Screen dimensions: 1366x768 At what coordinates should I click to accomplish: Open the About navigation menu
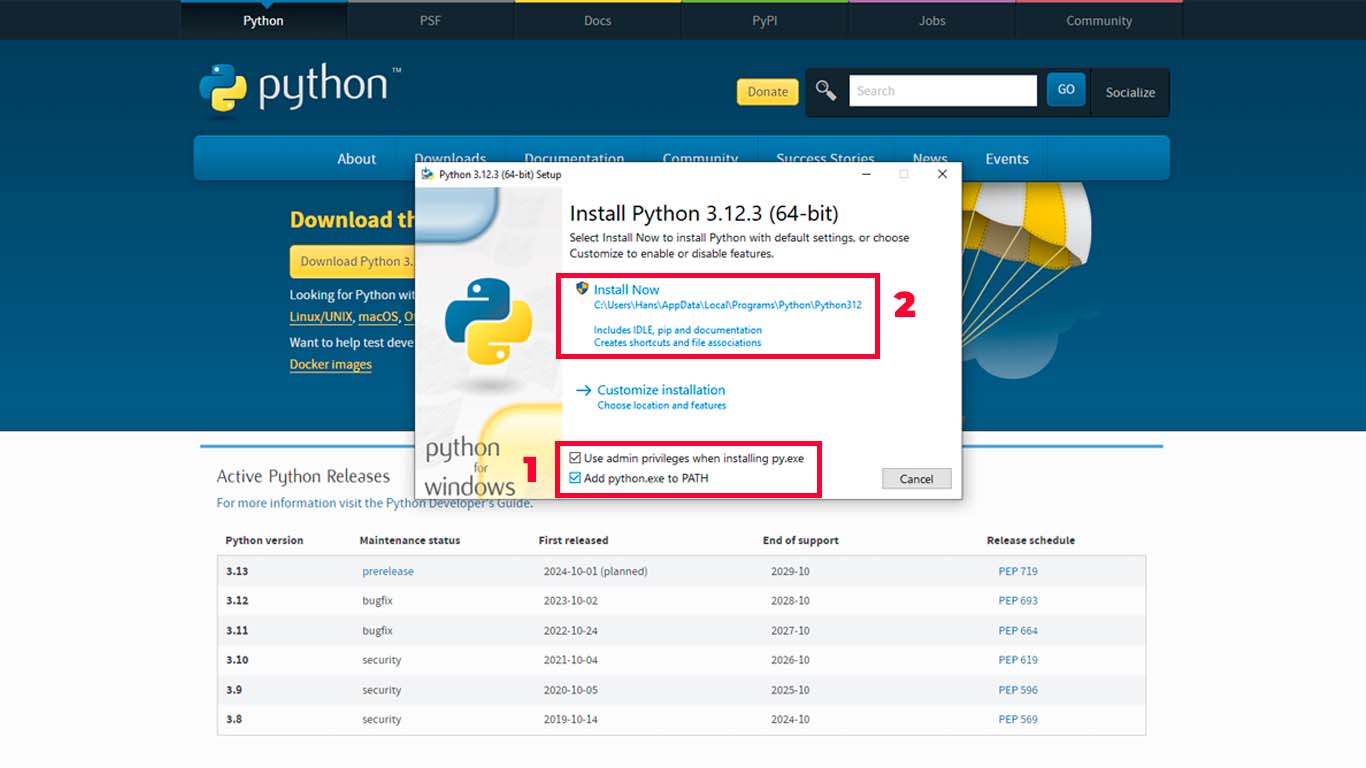tap(356, 159)
